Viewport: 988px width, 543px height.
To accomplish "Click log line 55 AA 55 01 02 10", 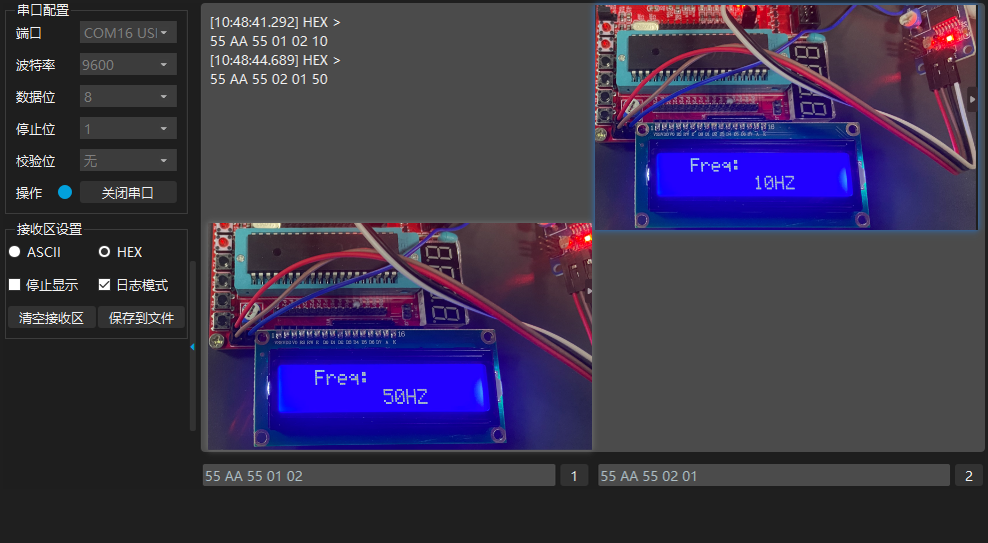I will click(x=269, y=42).
